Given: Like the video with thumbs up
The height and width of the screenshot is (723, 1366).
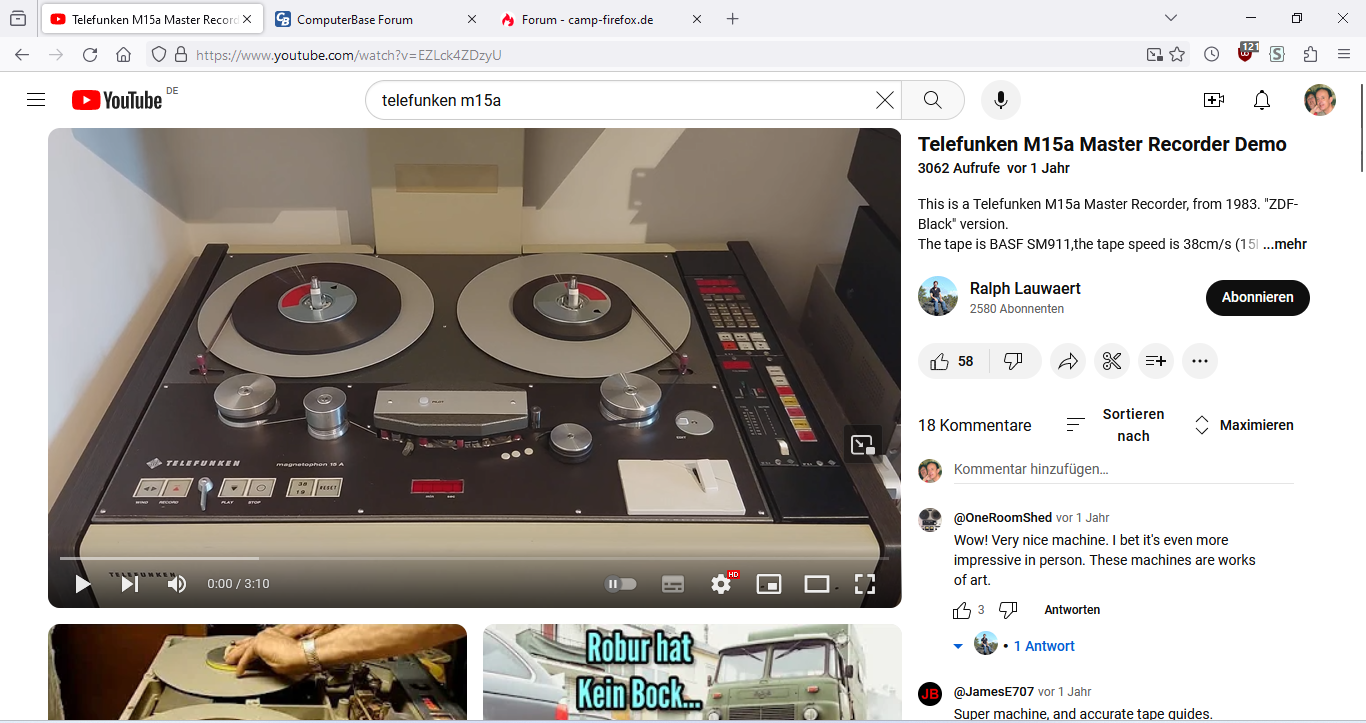Looking at the screenshot, I should pyautogui.click(x=941, y=361).
